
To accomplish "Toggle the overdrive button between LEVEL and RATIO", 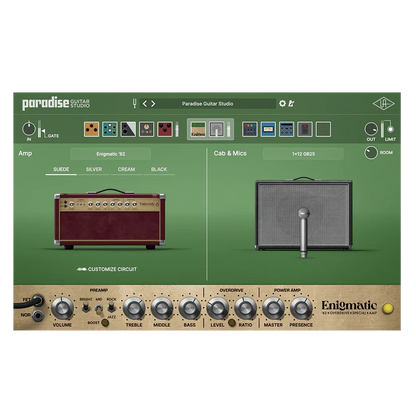I will coord(231,323).
